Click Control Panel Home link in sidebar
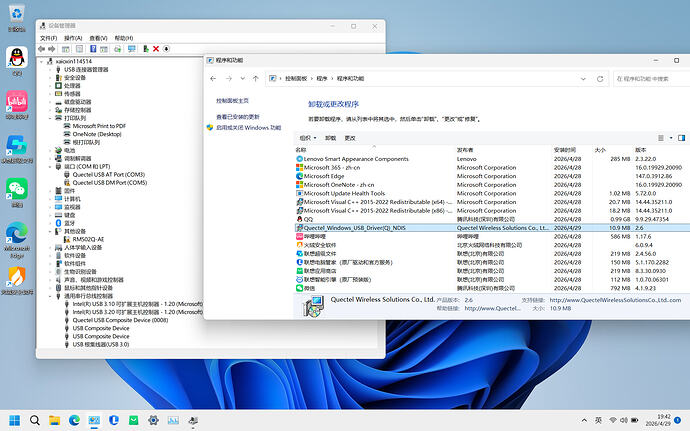Screen dimensions: 690x431 tap(232, 100)
